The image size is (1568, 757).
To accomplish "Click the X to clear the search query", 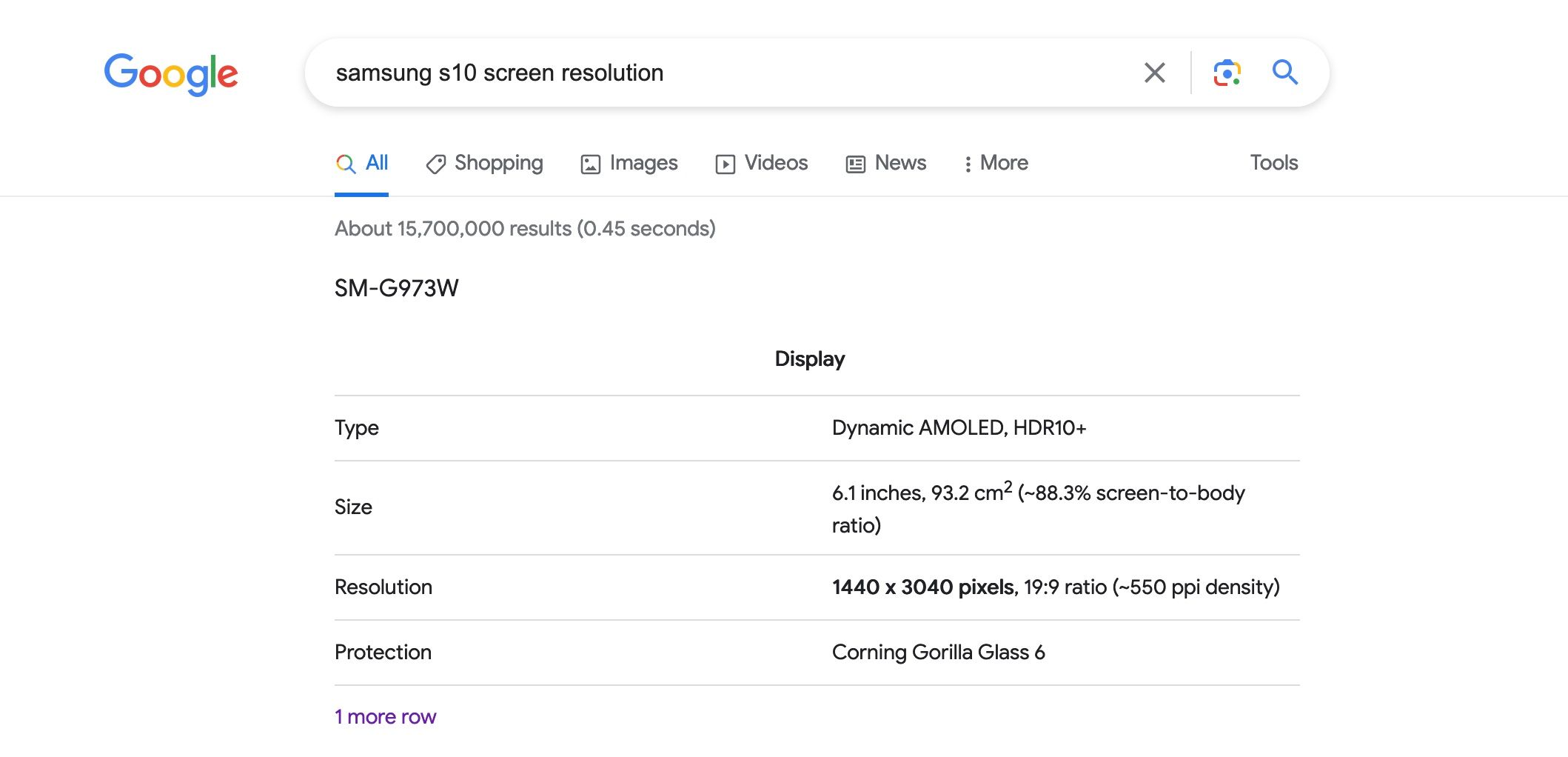I will point(1153,73).
